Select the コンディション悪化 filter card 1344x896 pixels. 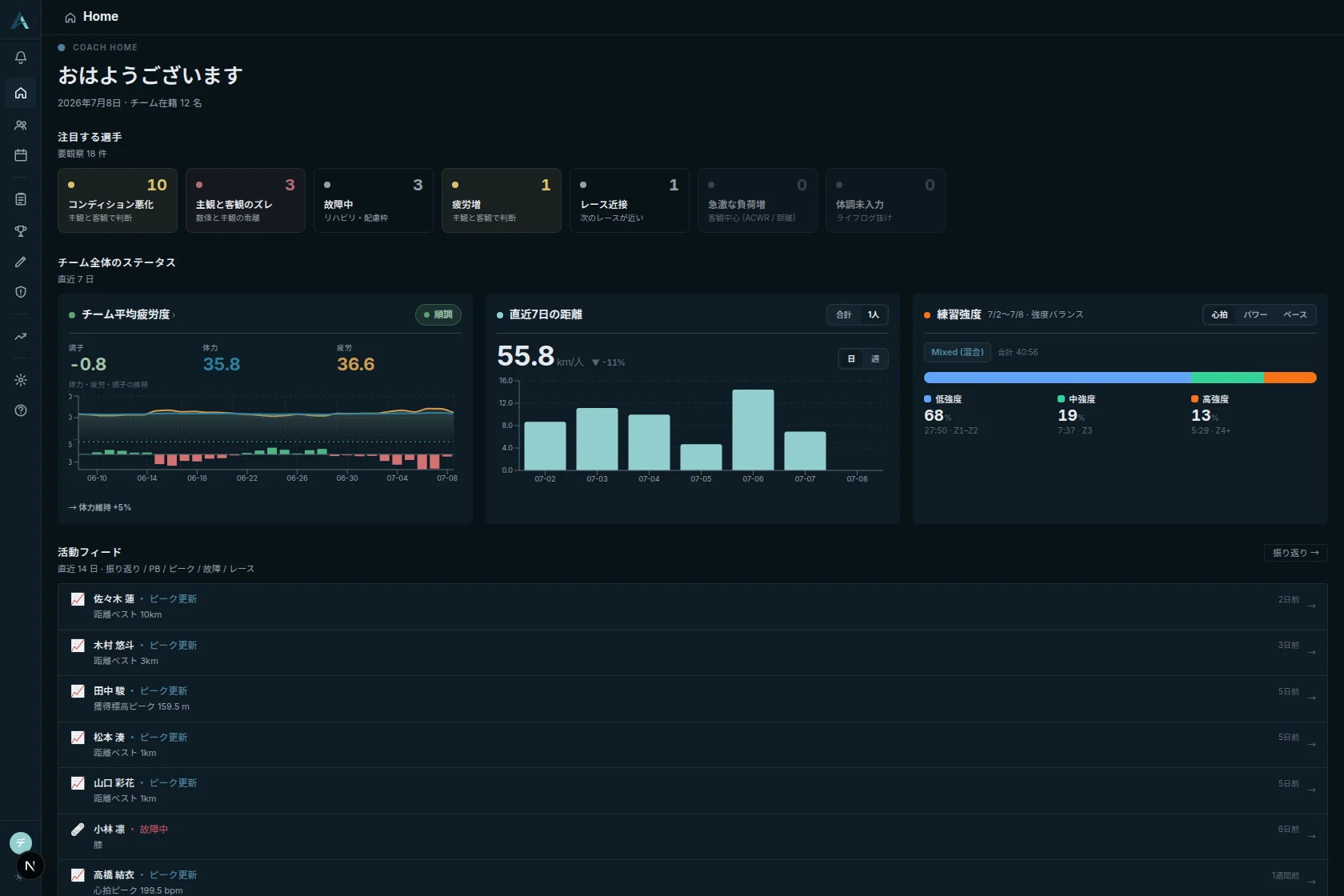click(x=118, y=201)
